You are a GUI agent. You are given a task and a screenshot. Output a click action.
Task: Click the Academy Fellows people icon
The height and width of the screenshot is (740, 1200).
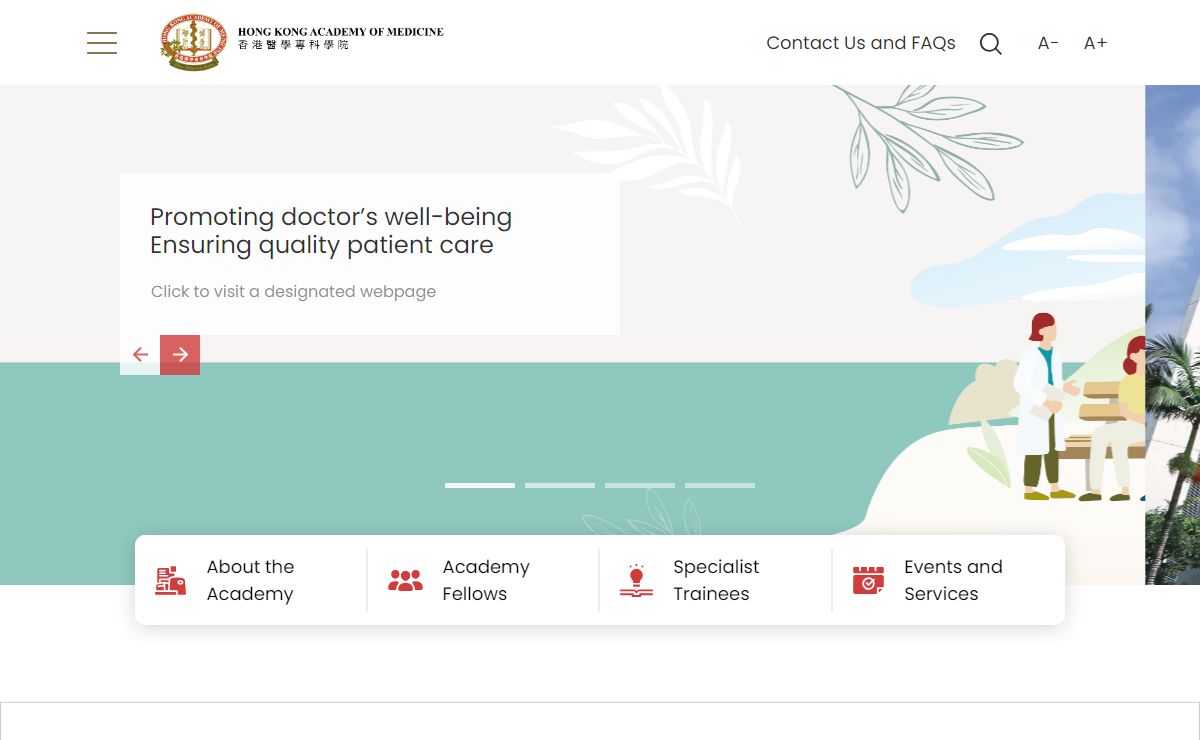click(x=405, y=580)
